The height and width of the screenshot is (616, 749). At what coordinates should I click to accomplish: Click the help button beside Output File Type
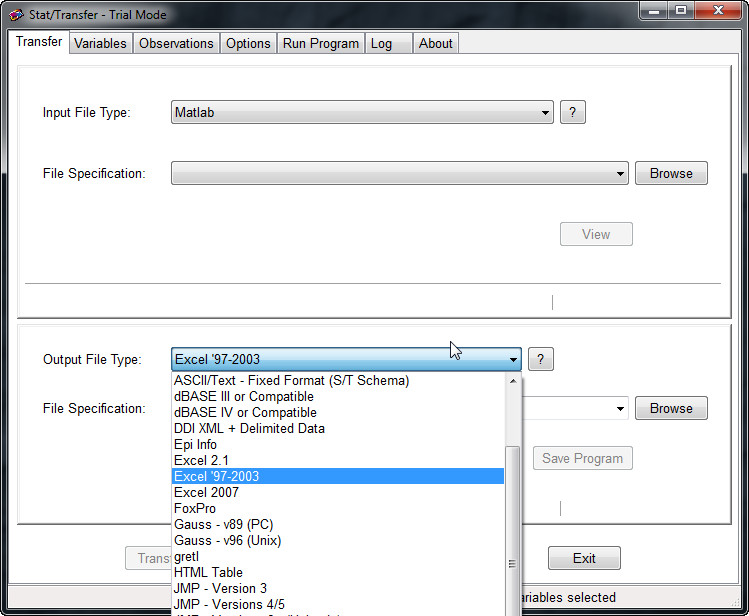tap(541, 359)
